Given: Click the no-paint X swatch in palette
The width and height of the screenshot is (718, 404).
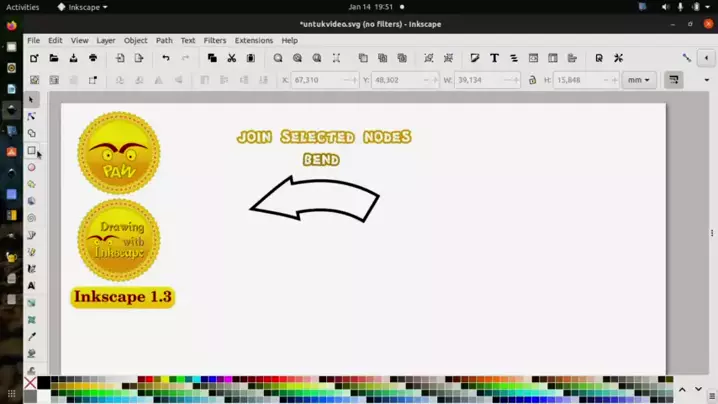Looking at the screenshot, I should pyautogui.click(x=30, y=383).
